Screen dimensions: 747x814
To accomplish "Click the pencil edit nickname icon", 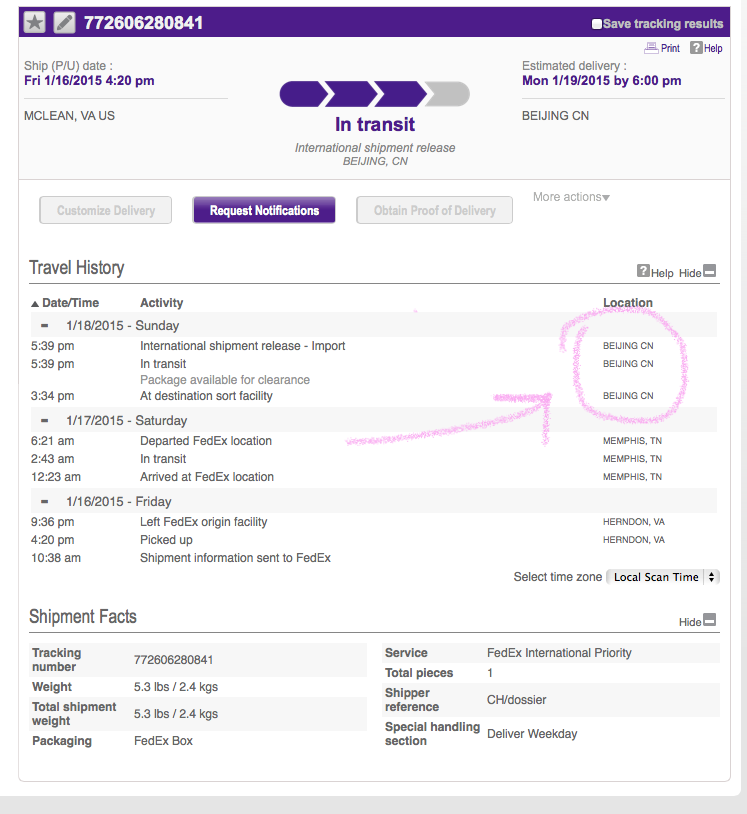I will click(x=64, y=23).
